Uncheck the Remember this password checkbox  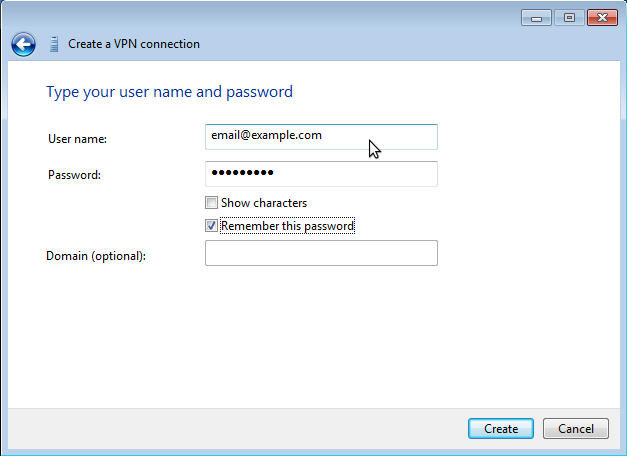point(211,226)
